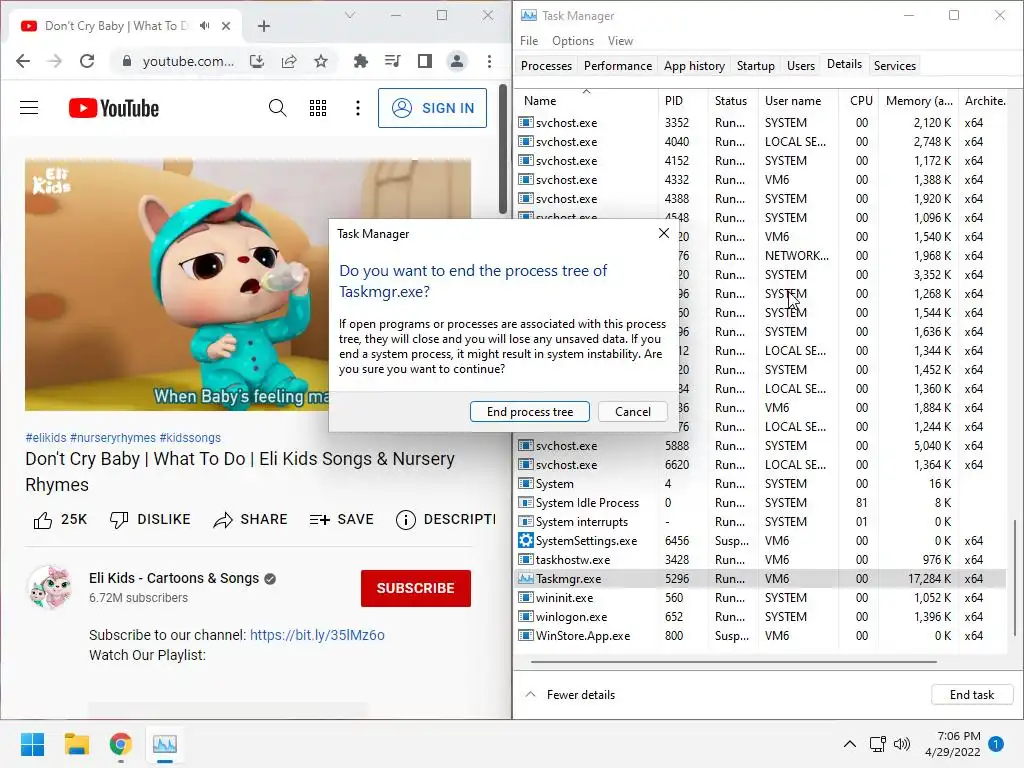Screen dimensions: 1024x768
Task: Click Chrome page vertical scrollbar
Action: 503,150
